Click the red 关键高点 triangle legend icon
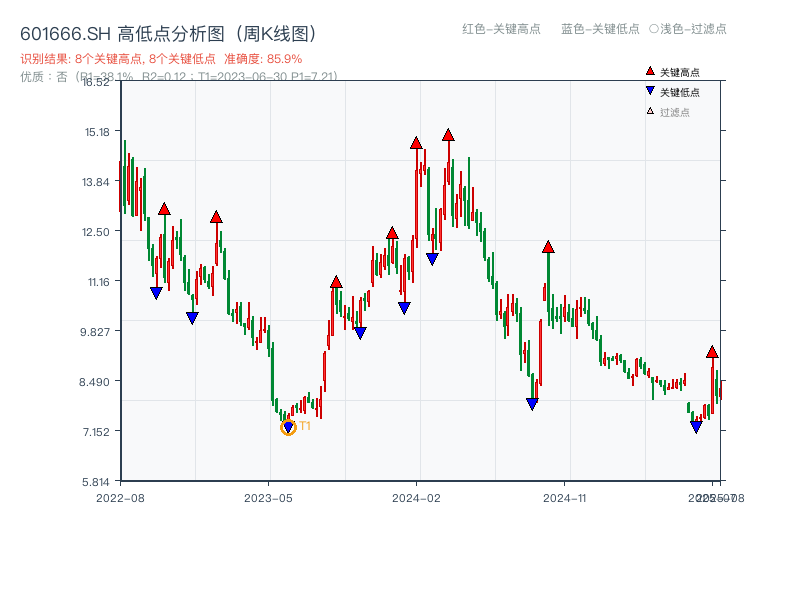The image size is (800, 600). (x=650, y=71)
